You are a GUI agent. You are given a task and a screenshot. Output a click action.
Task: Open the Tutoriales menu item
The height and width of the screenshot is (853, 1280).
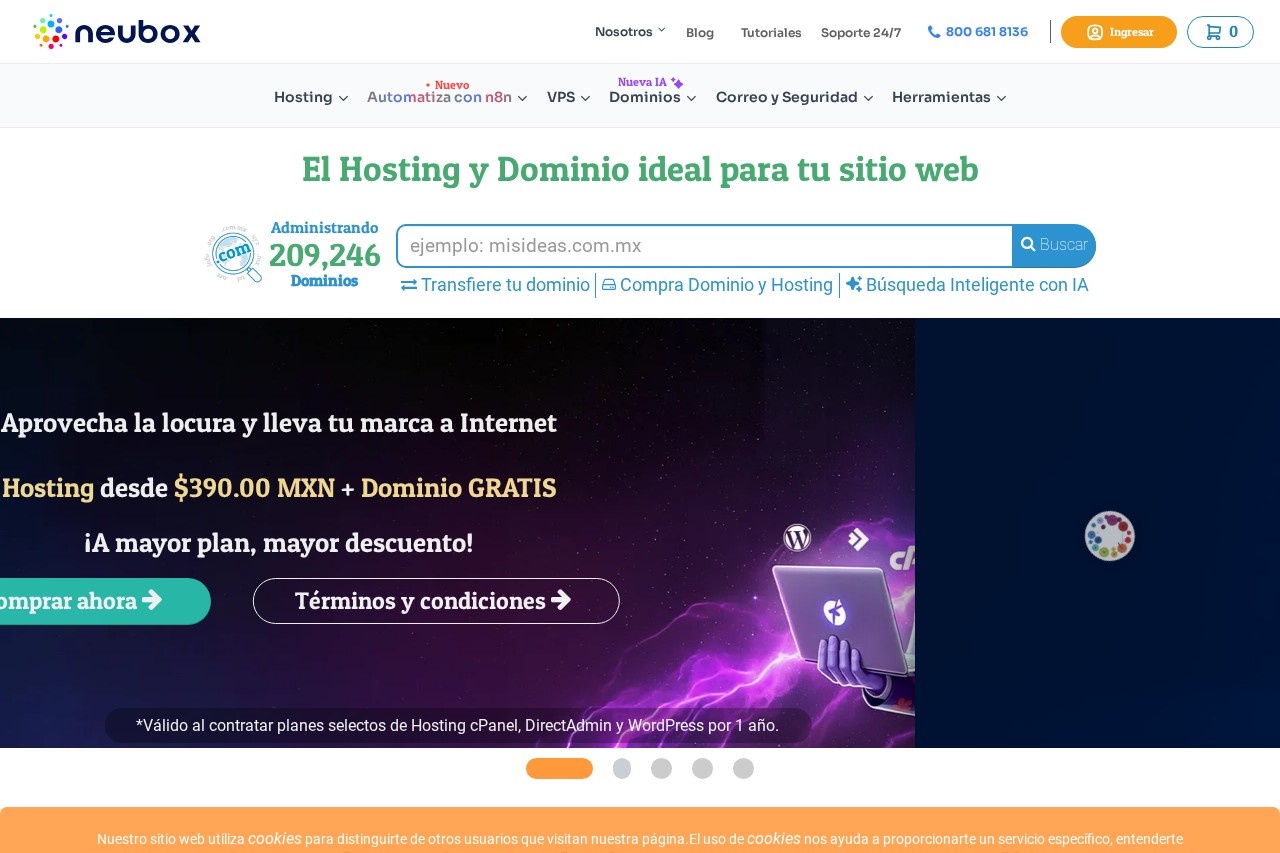(x=770, y=33)
